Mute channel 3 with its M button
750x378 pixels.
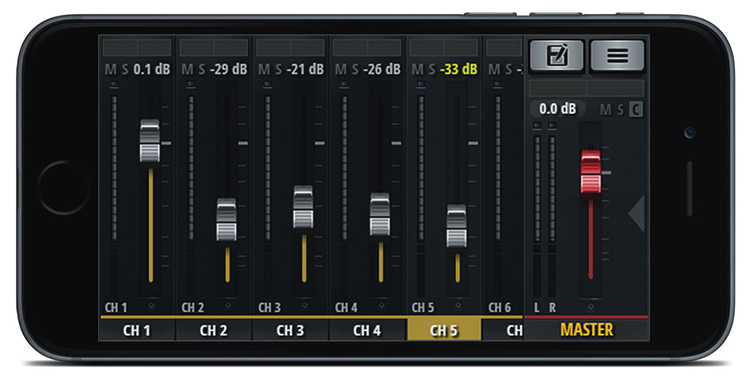pos(264,69)
